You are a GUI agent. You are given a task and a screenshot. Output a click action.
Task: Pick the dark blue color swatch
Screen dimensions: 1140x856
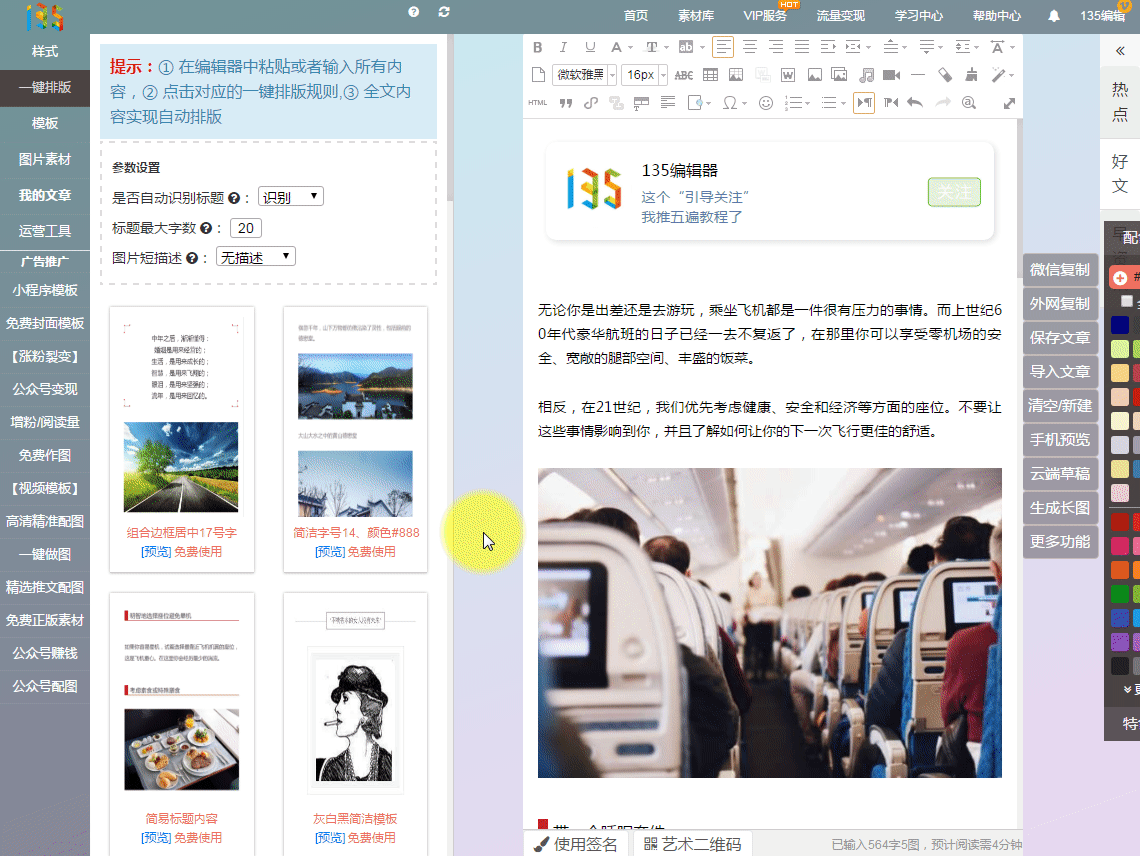click(1120, 325)
